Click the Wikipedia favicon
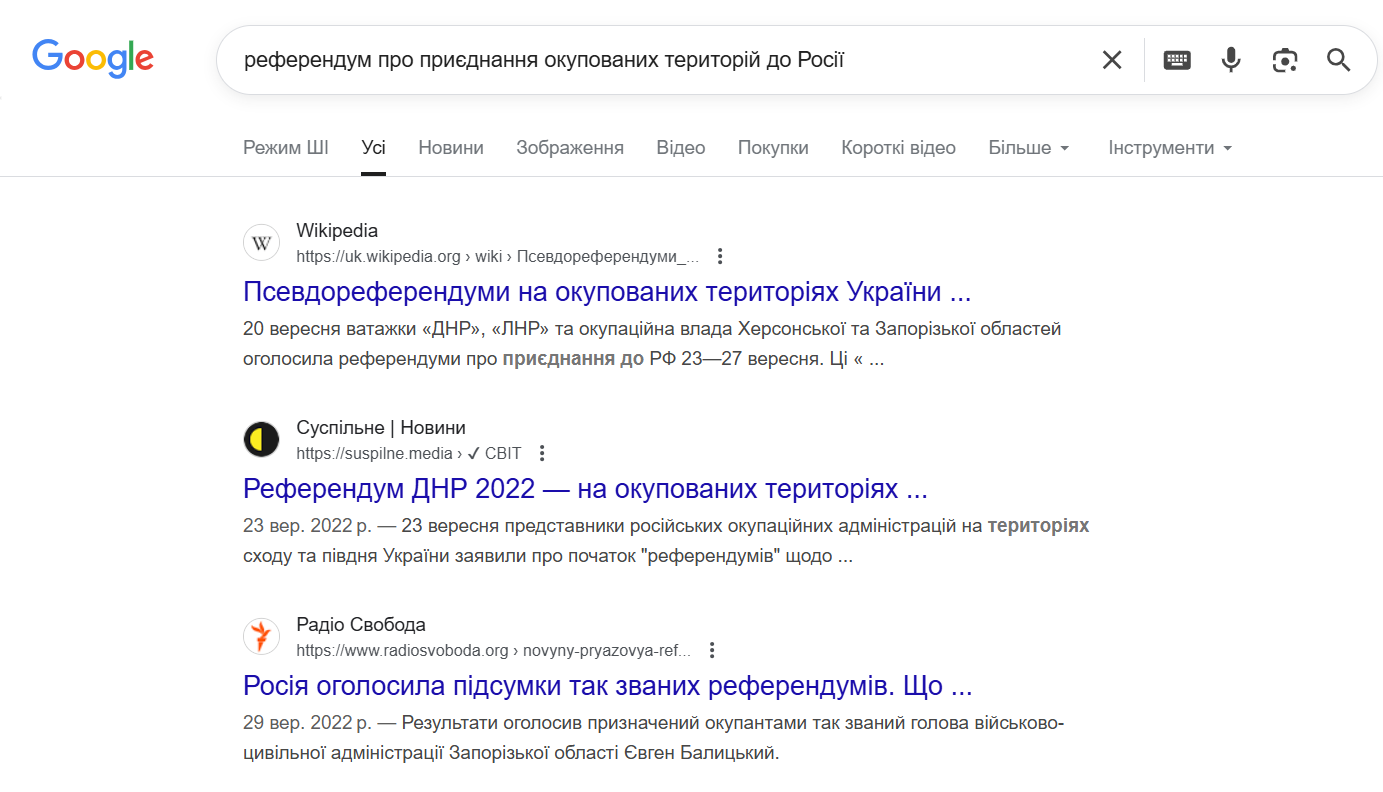 point(262,243)
